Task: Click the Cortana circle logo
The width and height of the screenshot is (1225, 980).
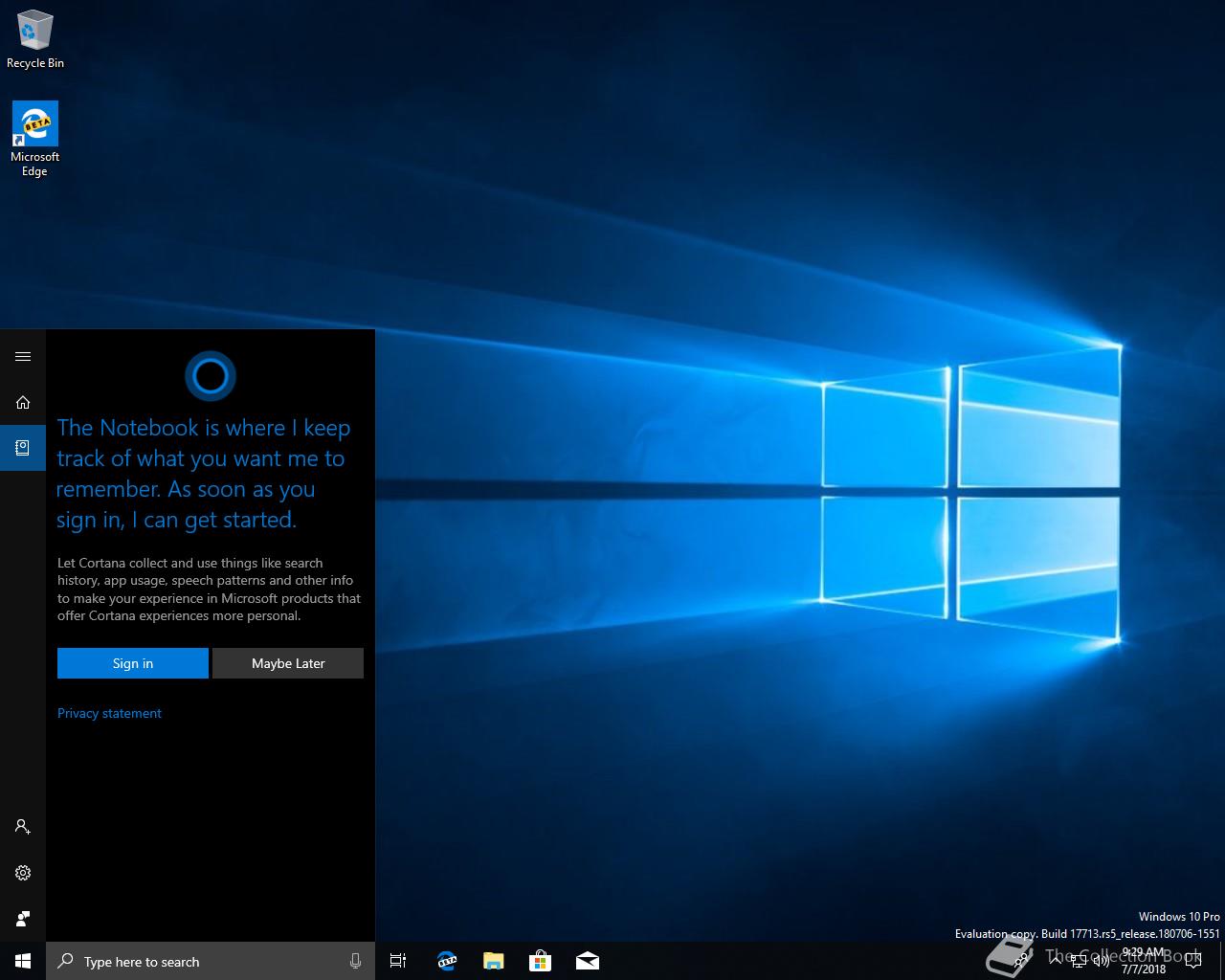Action: 211,376
